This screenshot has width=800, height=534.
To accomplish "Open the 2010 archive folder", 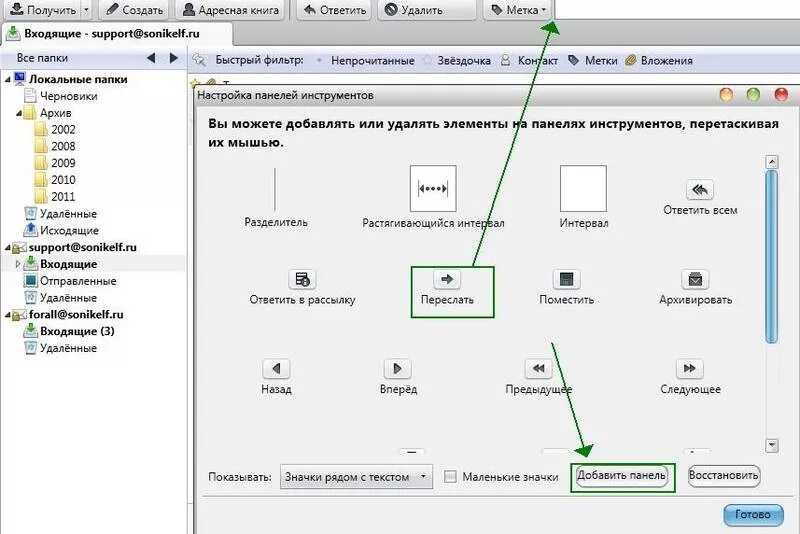I will (55, 180).
